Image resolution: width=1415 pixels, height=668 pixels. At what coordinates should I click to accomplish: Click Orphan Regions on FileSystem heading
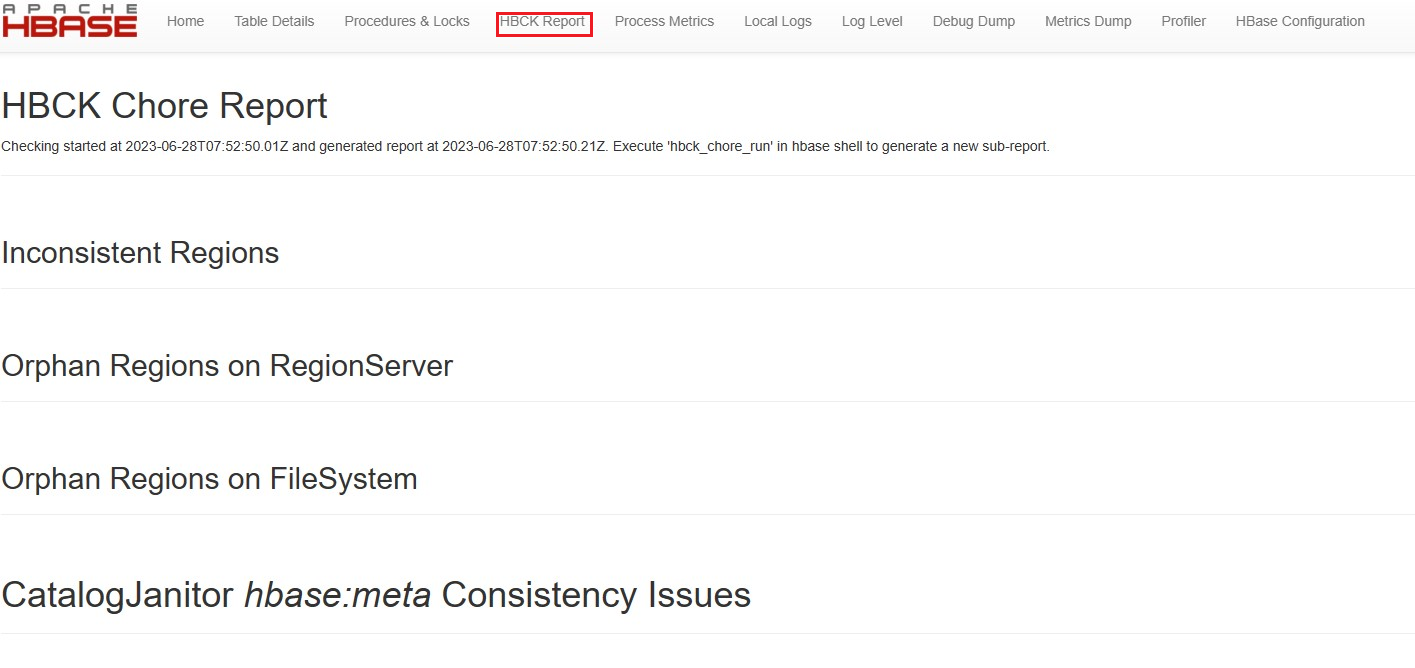[210, 479]
